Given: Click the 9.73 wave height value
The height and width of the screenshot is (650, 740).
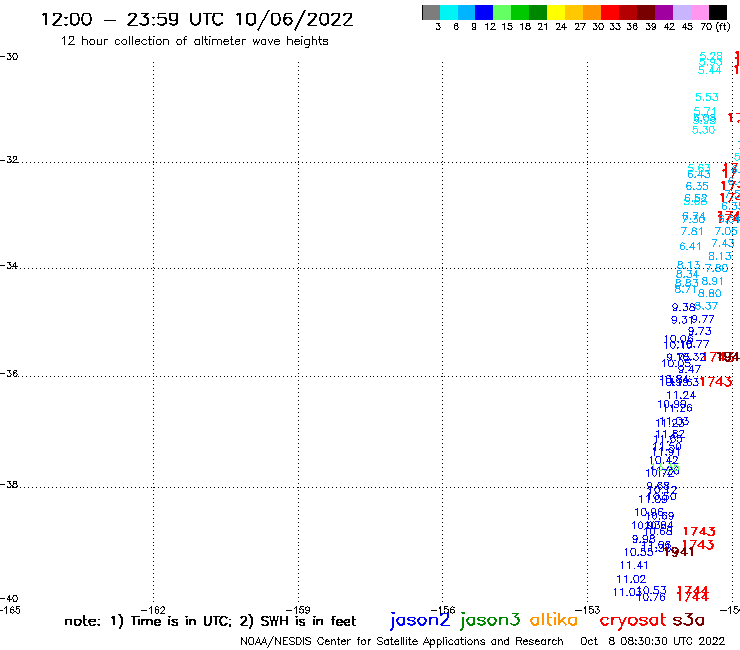Looking at the screenshot, I should click(699, 331).
